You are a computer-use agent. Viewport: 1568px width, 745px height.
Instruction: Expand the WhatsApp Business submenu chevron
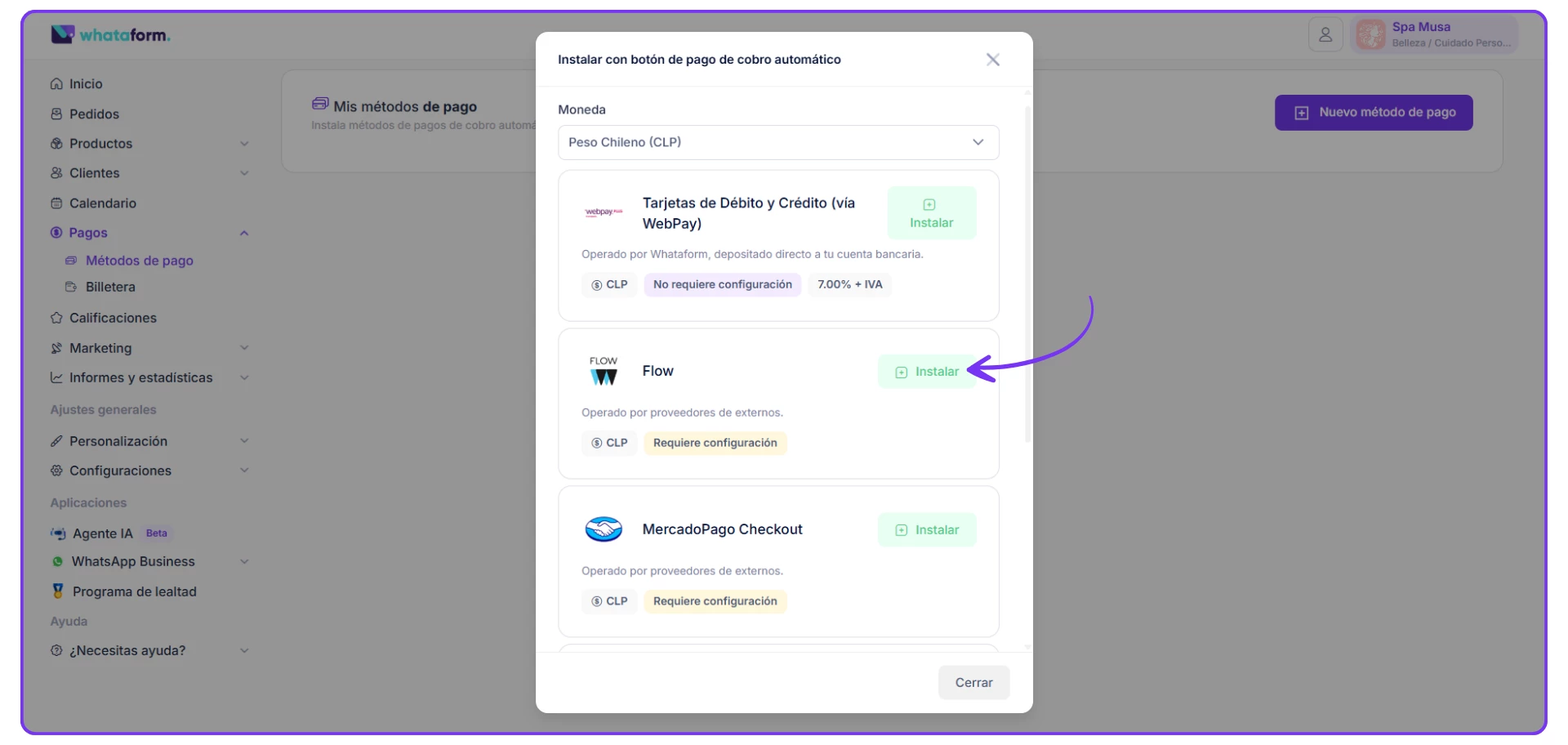244,562
